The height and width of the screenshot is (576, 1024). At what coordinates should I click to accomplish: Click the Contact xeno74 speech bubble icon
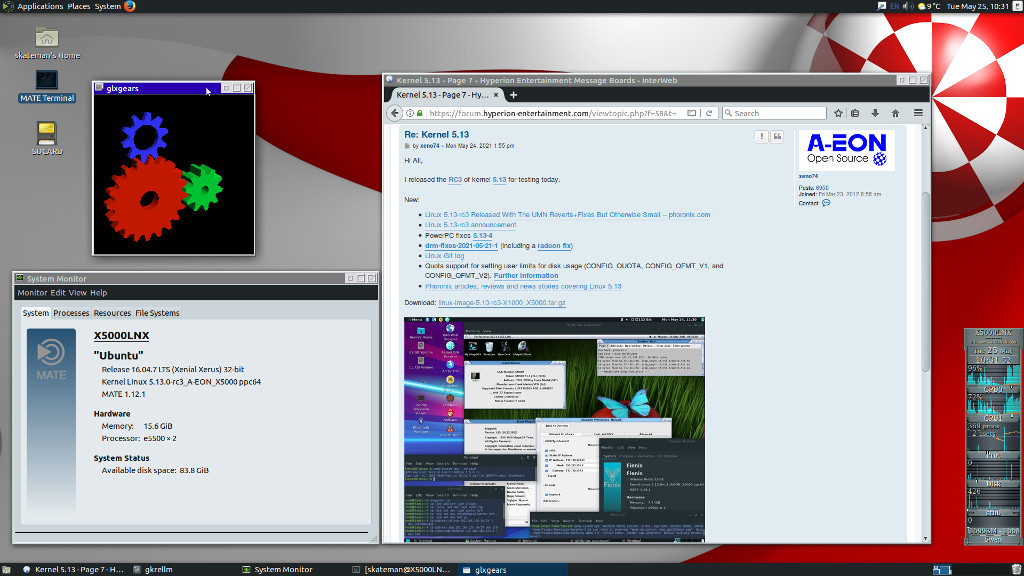(x=826, y=203)
